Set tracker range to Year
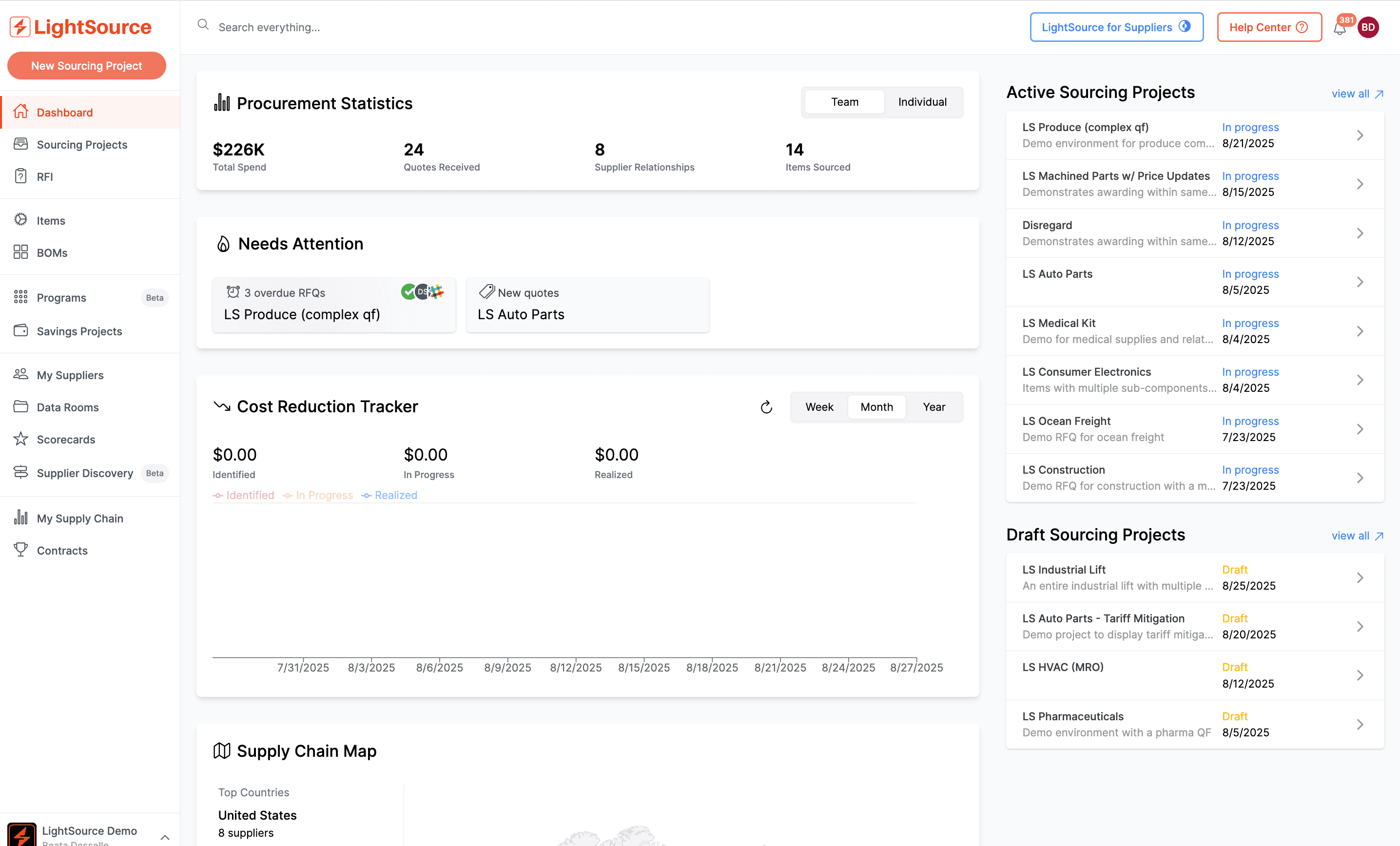The height and width of the screenshot is (846, 1400). pos(934,407)
